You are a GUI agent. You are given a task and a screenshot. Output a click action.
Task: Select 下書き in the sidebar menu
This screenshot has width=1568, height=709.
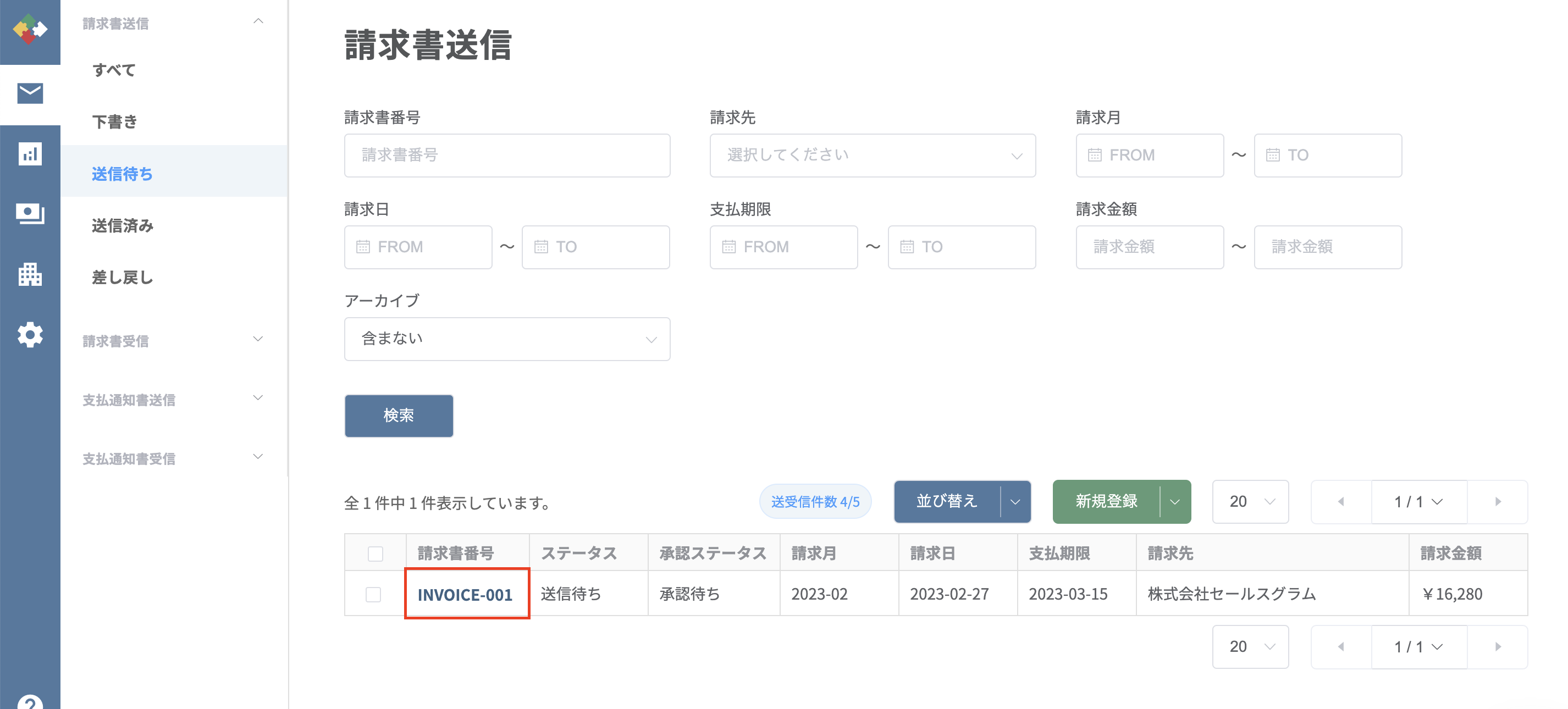[114, 121]
